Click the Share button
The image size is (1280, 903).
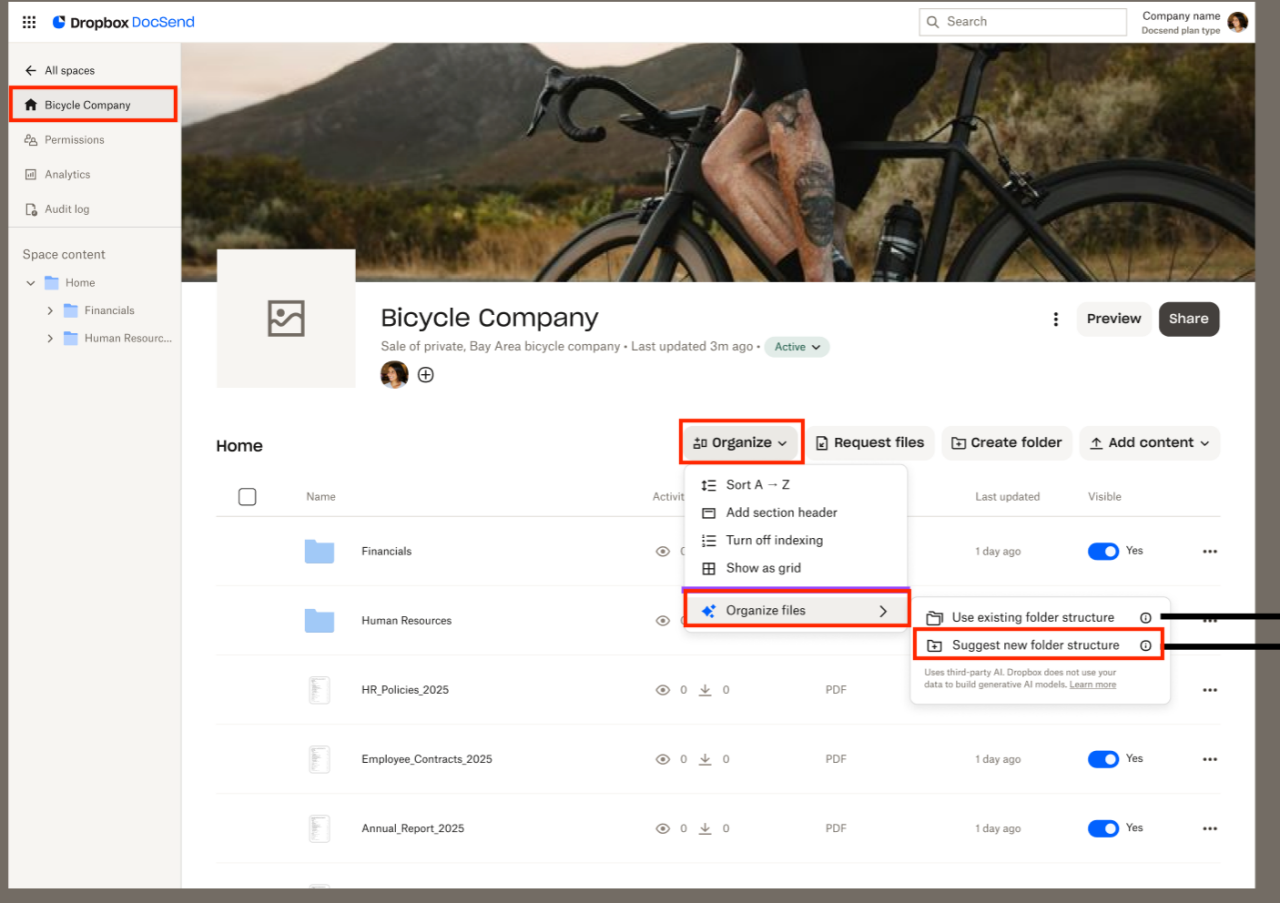pyautogui.click(x=1188, y=319)
